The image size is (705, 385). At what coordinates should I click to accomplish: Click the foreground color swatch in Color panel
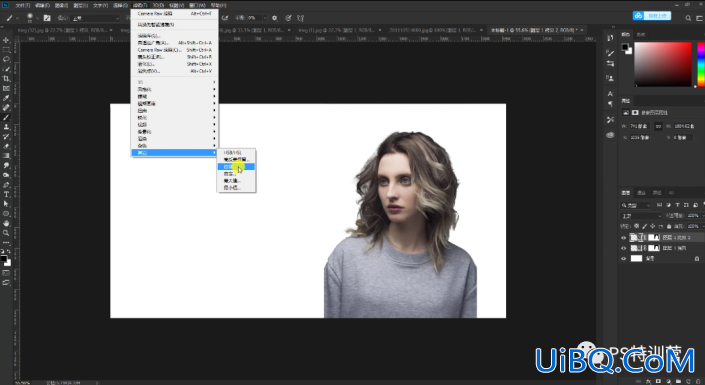pos(625,47)
